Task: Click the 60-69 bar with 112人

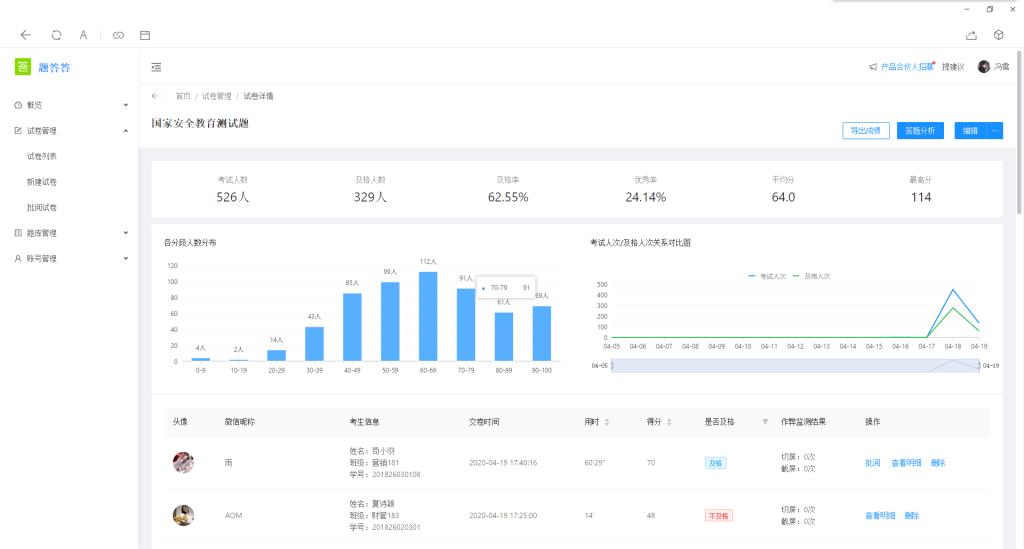Action: pos(428,316)
